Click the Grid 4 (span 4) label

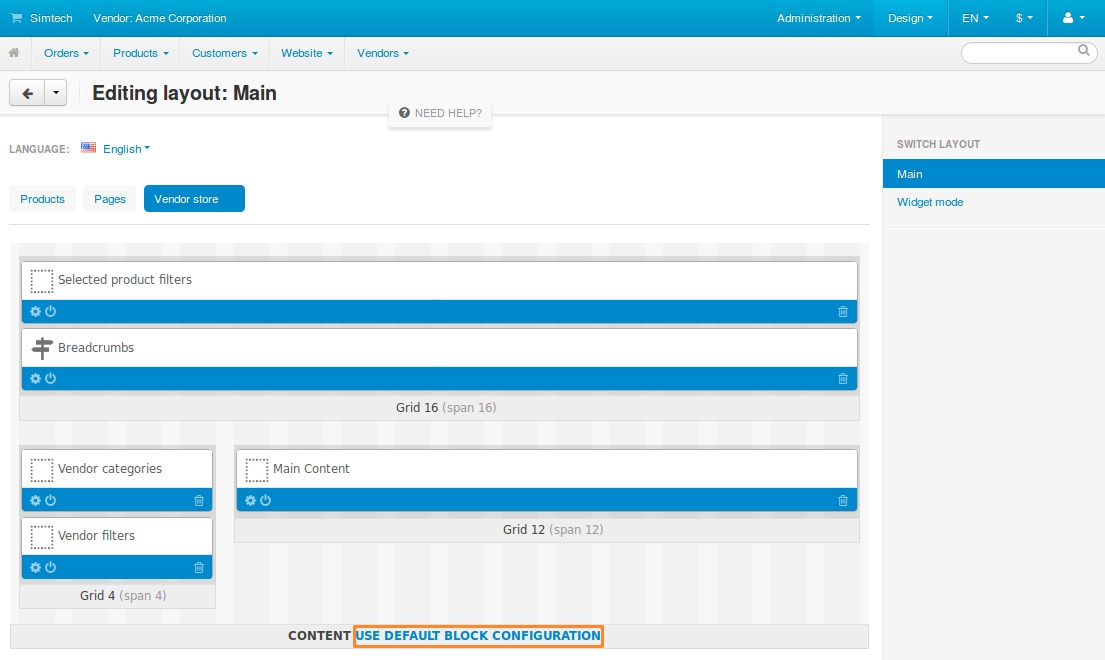(x=123, y=595)
